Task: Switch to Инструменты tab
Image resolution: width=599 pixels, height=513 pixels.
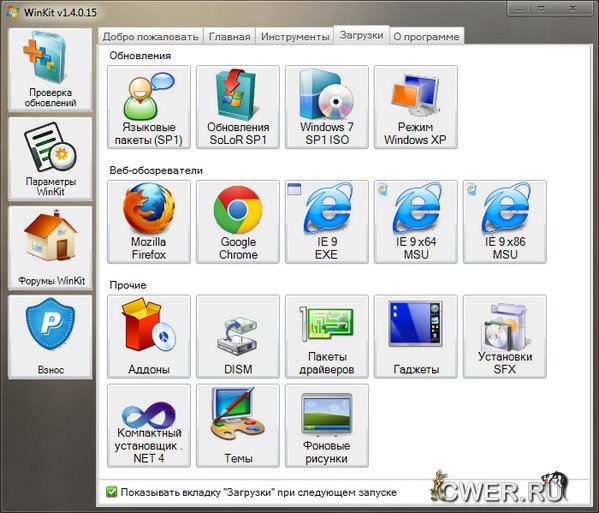Action: 295,37
